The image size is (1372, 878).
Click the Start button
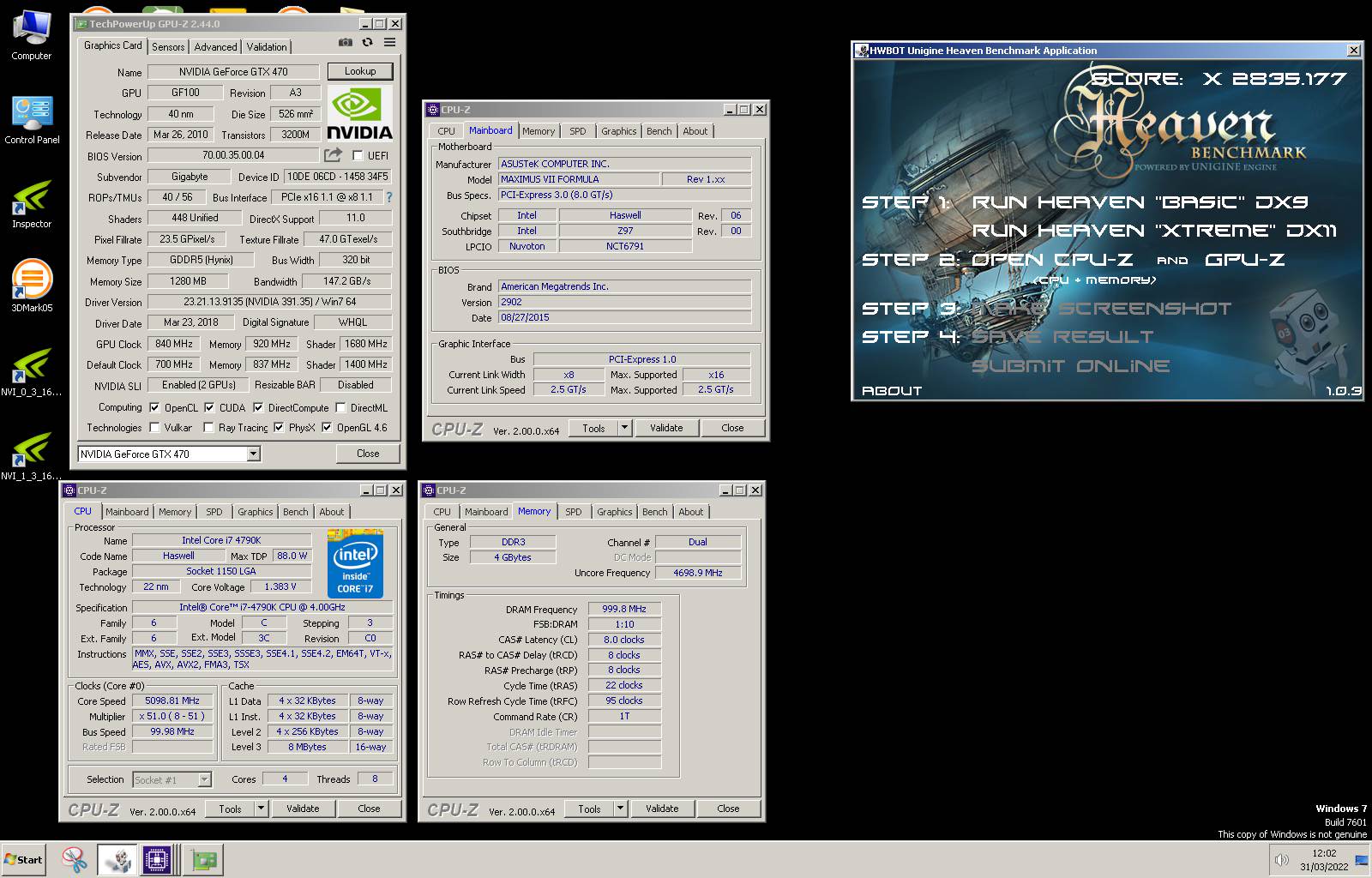click(x=24, y=859)
